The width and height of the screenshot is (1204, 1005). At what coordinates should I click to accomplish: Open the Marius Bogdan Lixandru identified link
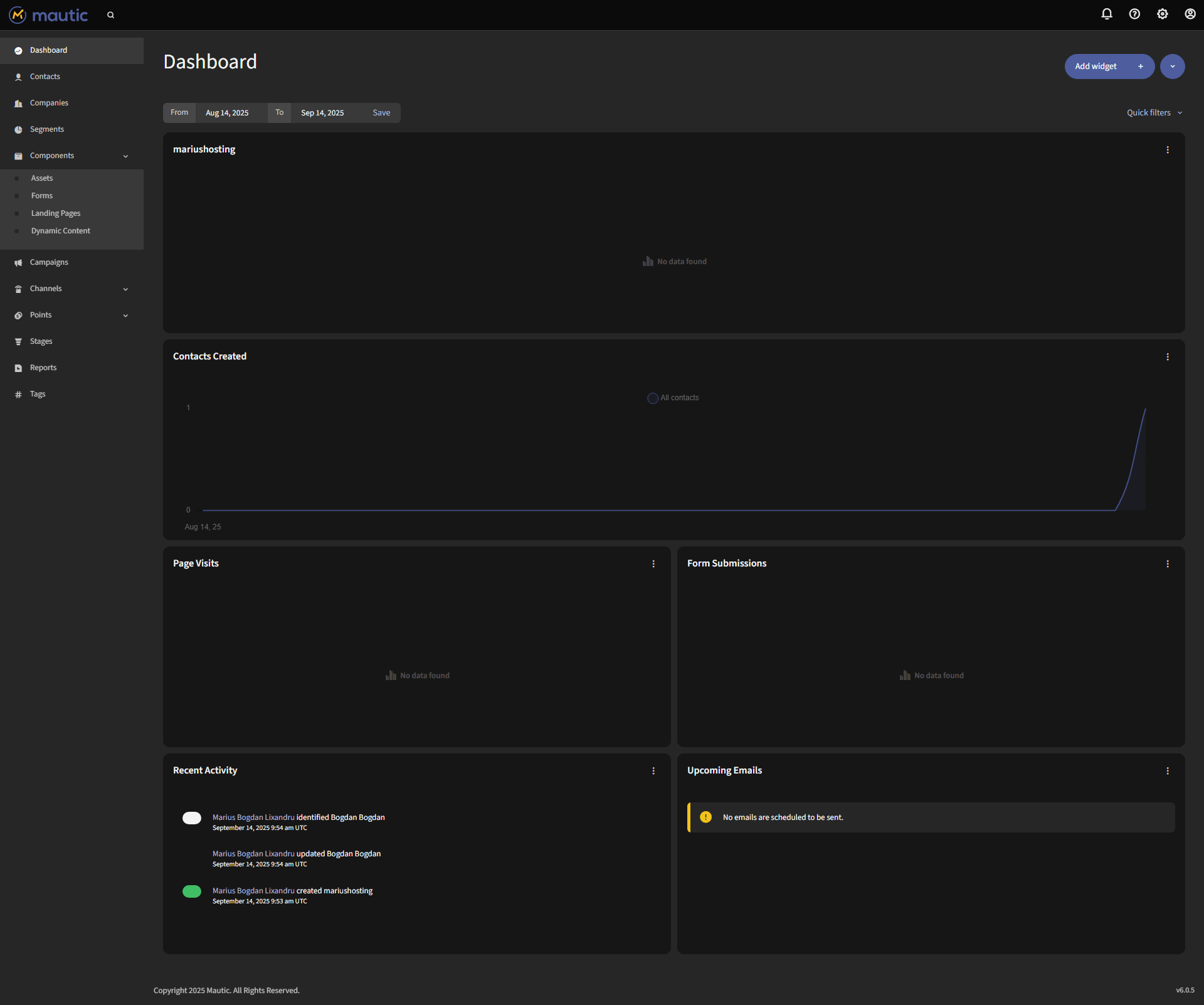pyautogui.click(x=253, y=817)
